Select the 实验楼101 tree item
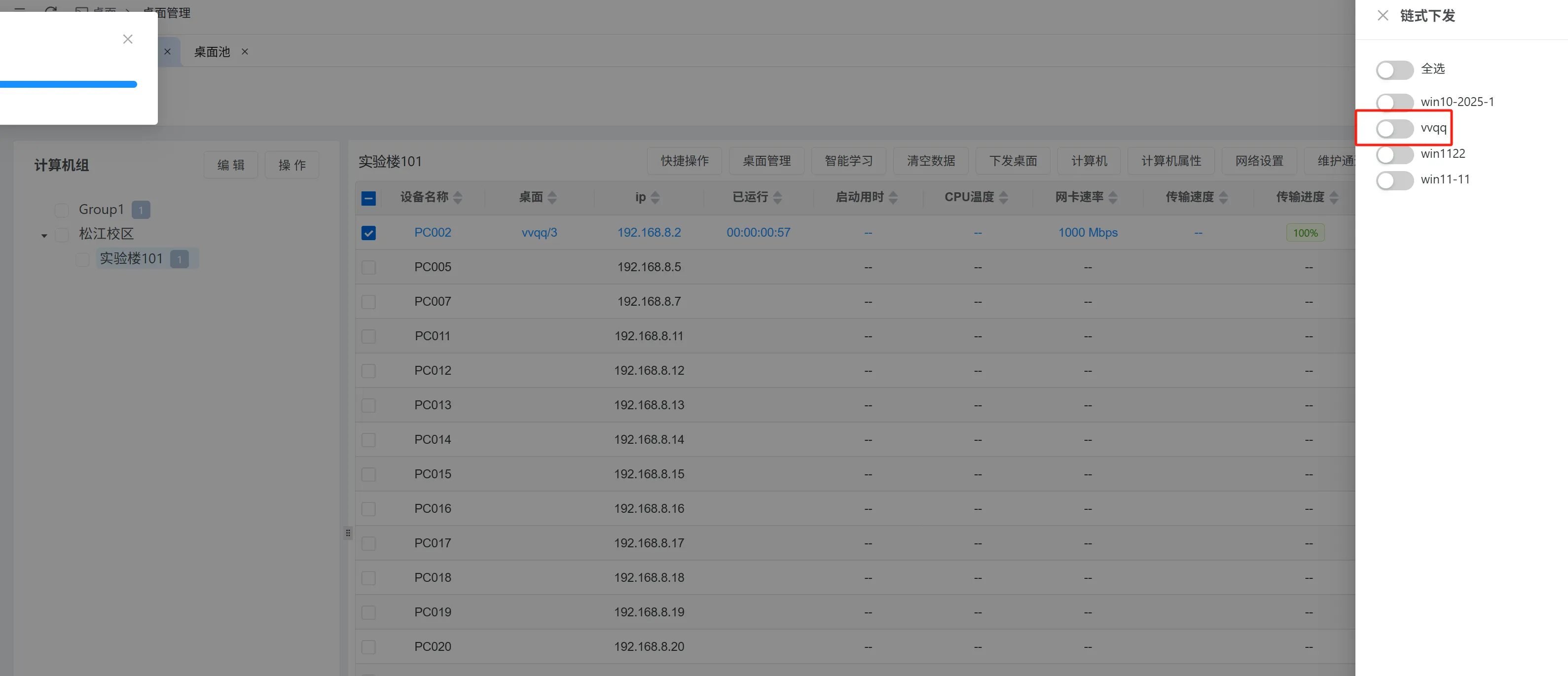1568x676 pixels. (131, 259)
